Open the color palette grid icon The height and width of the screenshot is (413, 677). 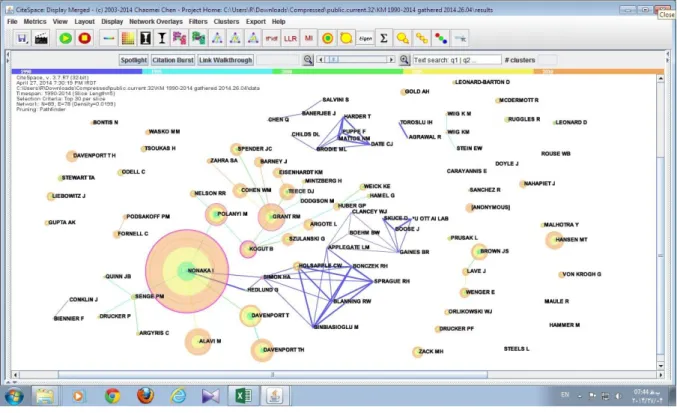tap(128, 38)
